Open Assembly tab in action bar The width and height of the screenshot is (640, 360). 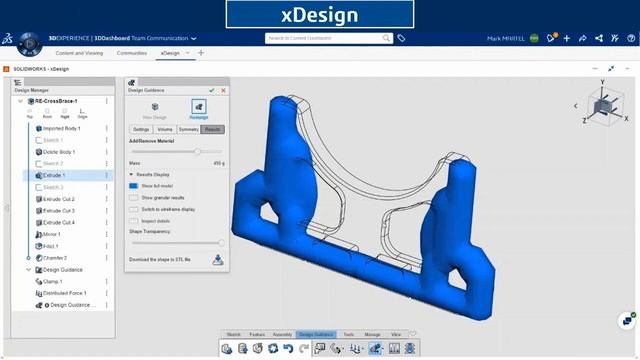282,334
